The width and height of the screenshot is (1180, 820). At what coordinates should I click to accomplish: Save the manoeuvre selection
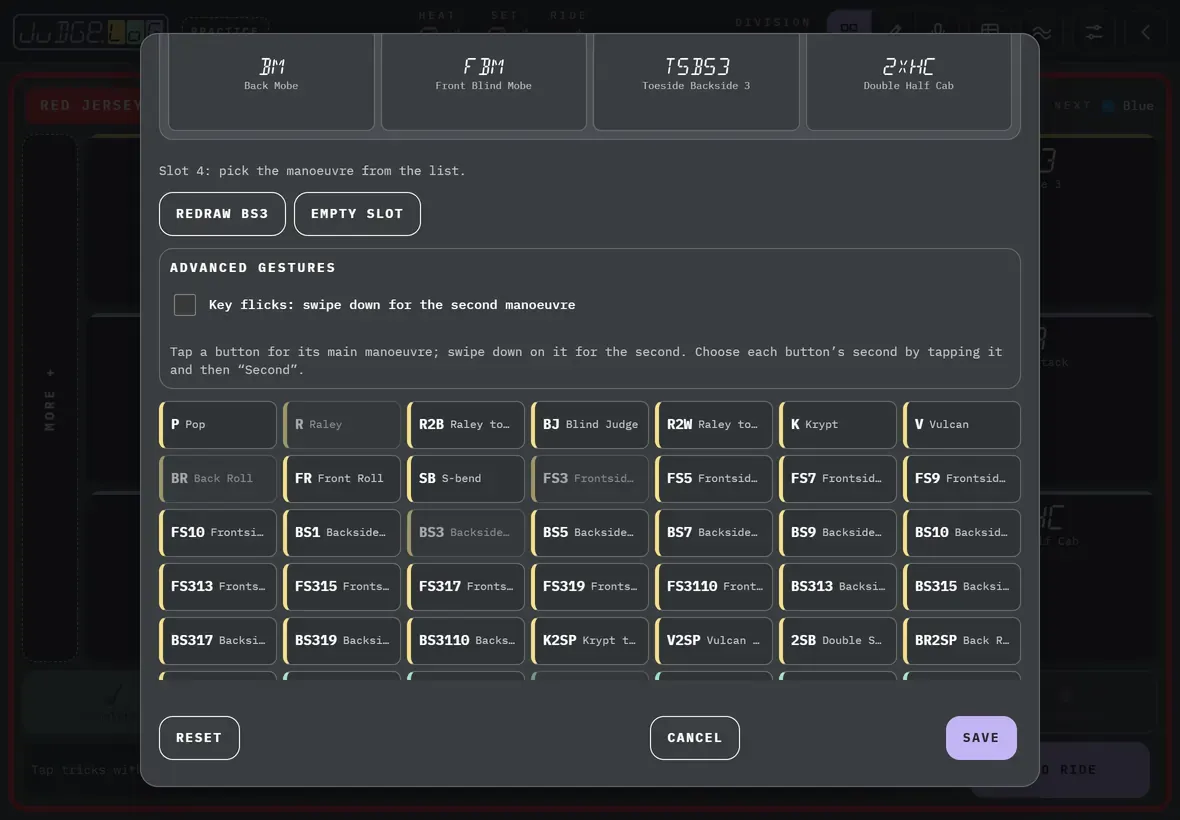981,737
